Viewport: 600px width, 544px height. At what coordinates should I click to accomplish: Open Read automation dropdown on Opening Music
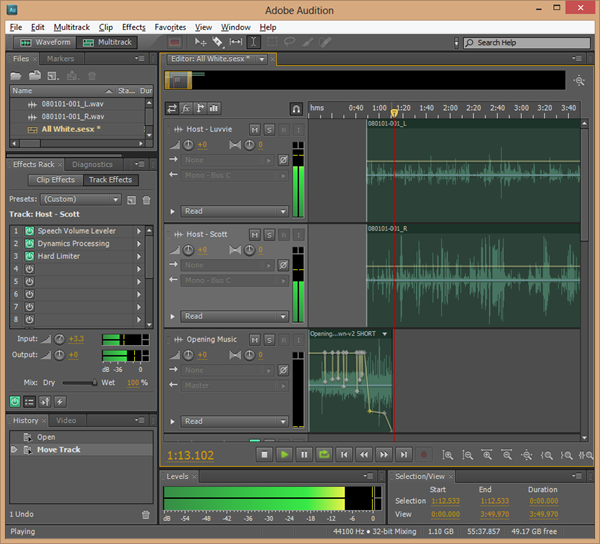point(234,422)
